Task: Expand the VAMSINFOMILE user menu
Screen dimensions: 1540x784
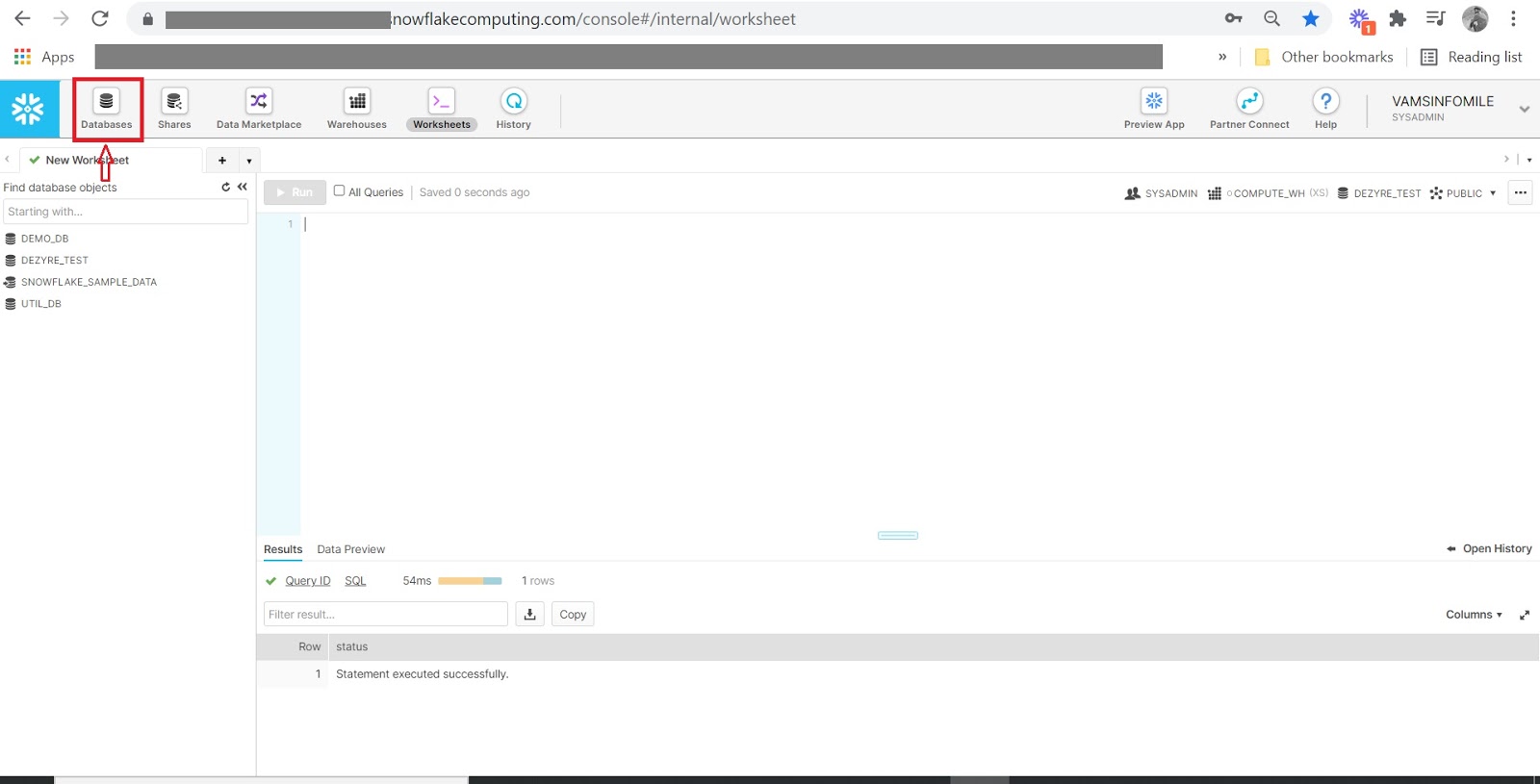Action: click(1524, 109)
